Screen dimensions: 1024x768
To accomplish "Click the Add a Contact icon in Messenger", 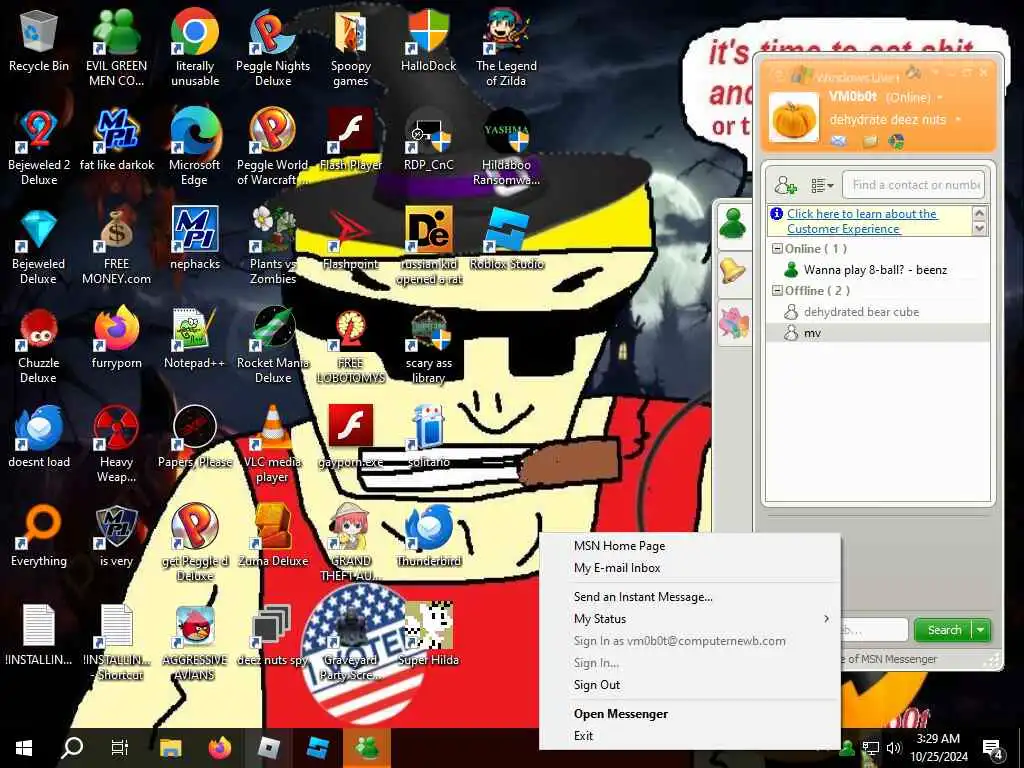I will [786, 185].
